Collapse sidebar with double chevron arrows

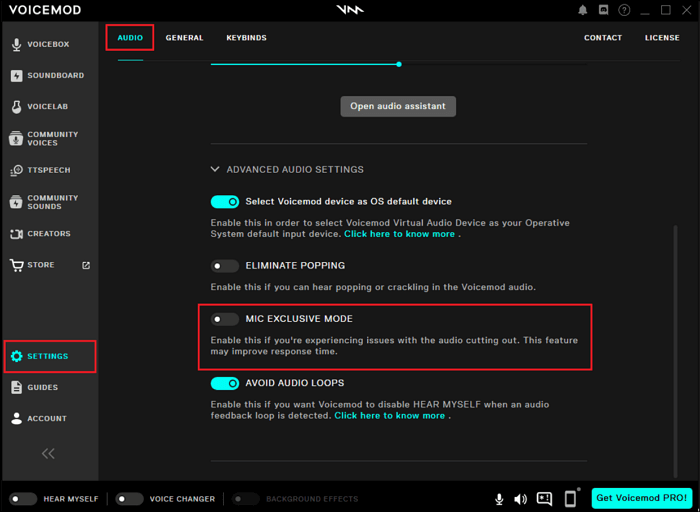[48, 453]
